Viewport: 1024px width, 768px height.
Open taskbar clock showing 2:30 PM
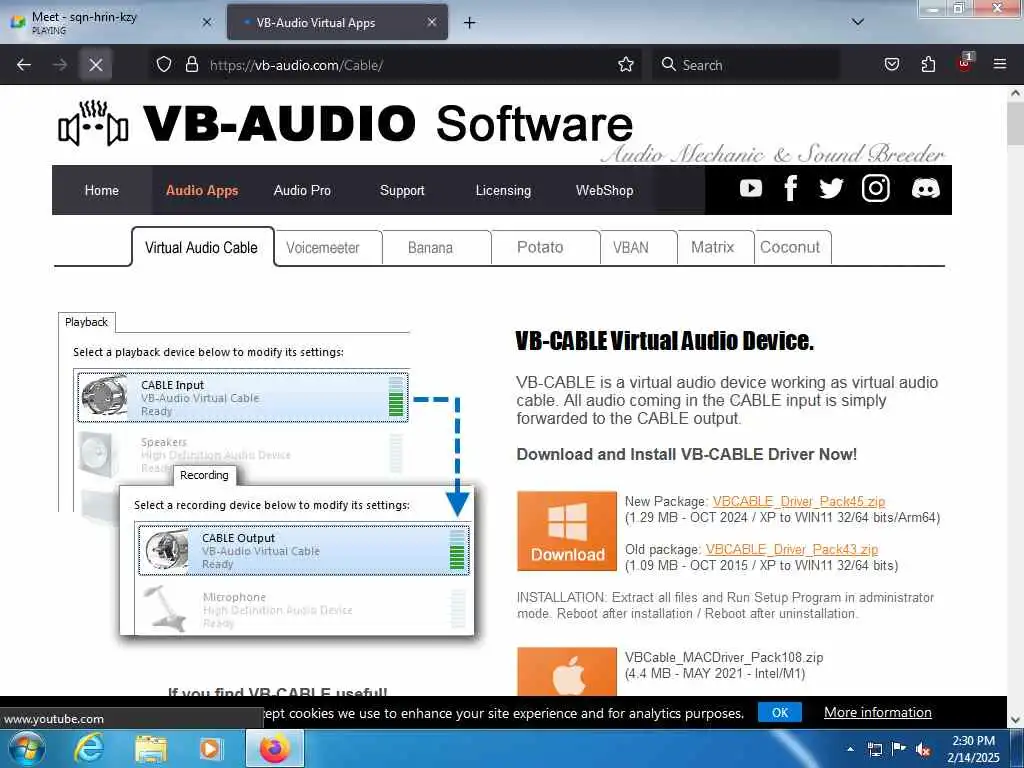pyautogui.click(x=973, y=749)
